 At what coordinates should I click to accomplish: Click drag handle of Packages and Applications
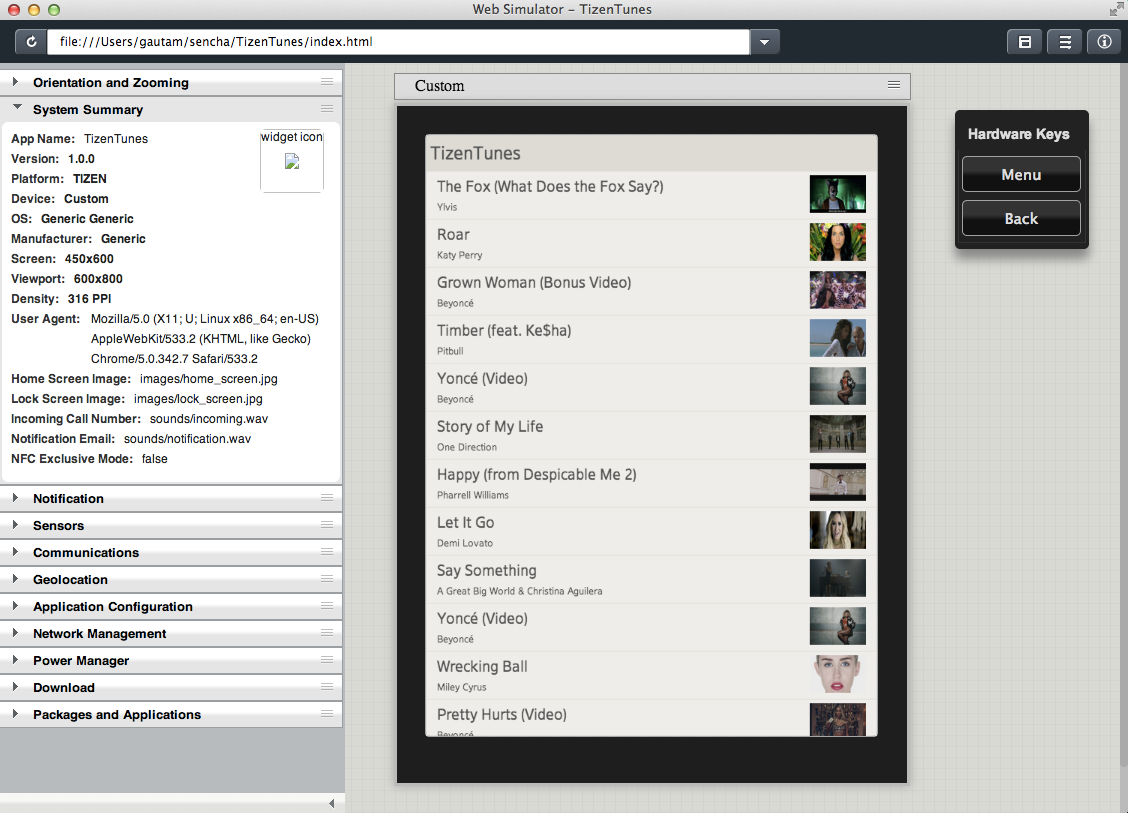tap(327, 713)
